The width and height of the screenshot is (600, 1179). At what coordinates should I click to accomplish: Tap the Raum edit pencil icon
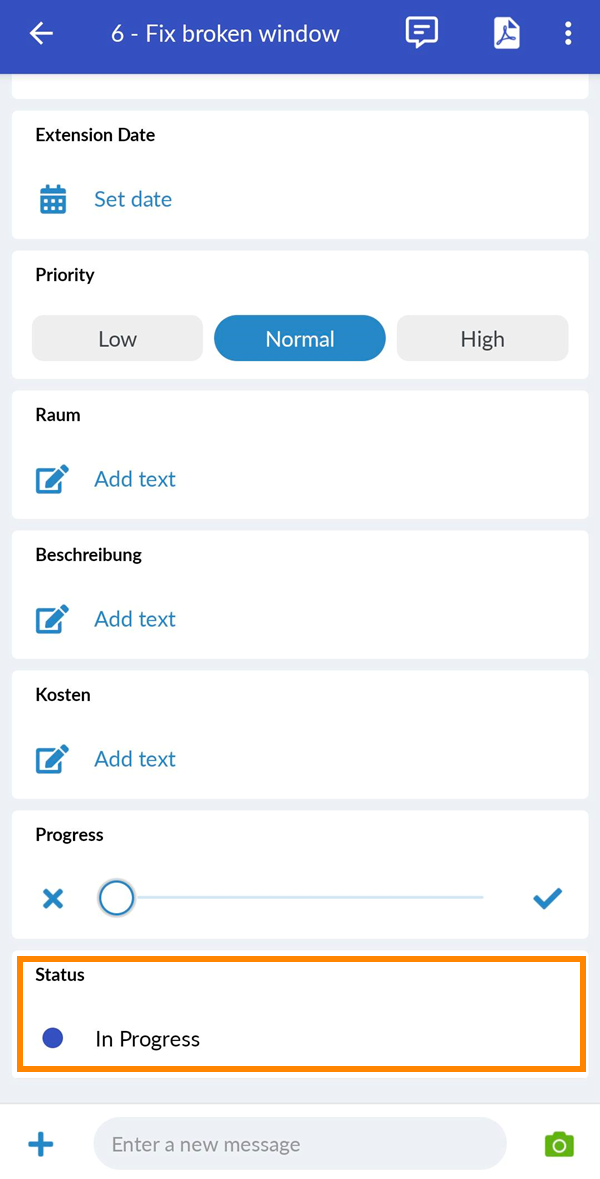(x=53, y=479)
